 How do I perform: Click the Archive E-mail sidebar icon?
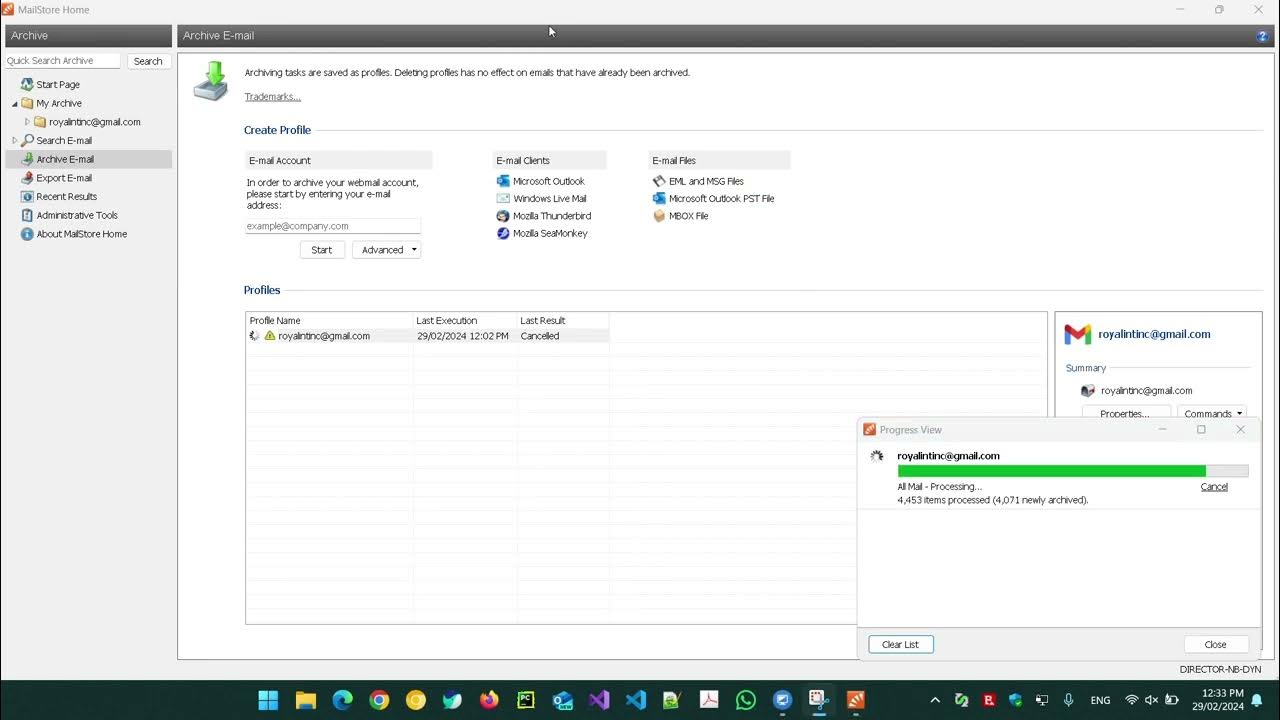pyautogui.click(x=27, y=159)
